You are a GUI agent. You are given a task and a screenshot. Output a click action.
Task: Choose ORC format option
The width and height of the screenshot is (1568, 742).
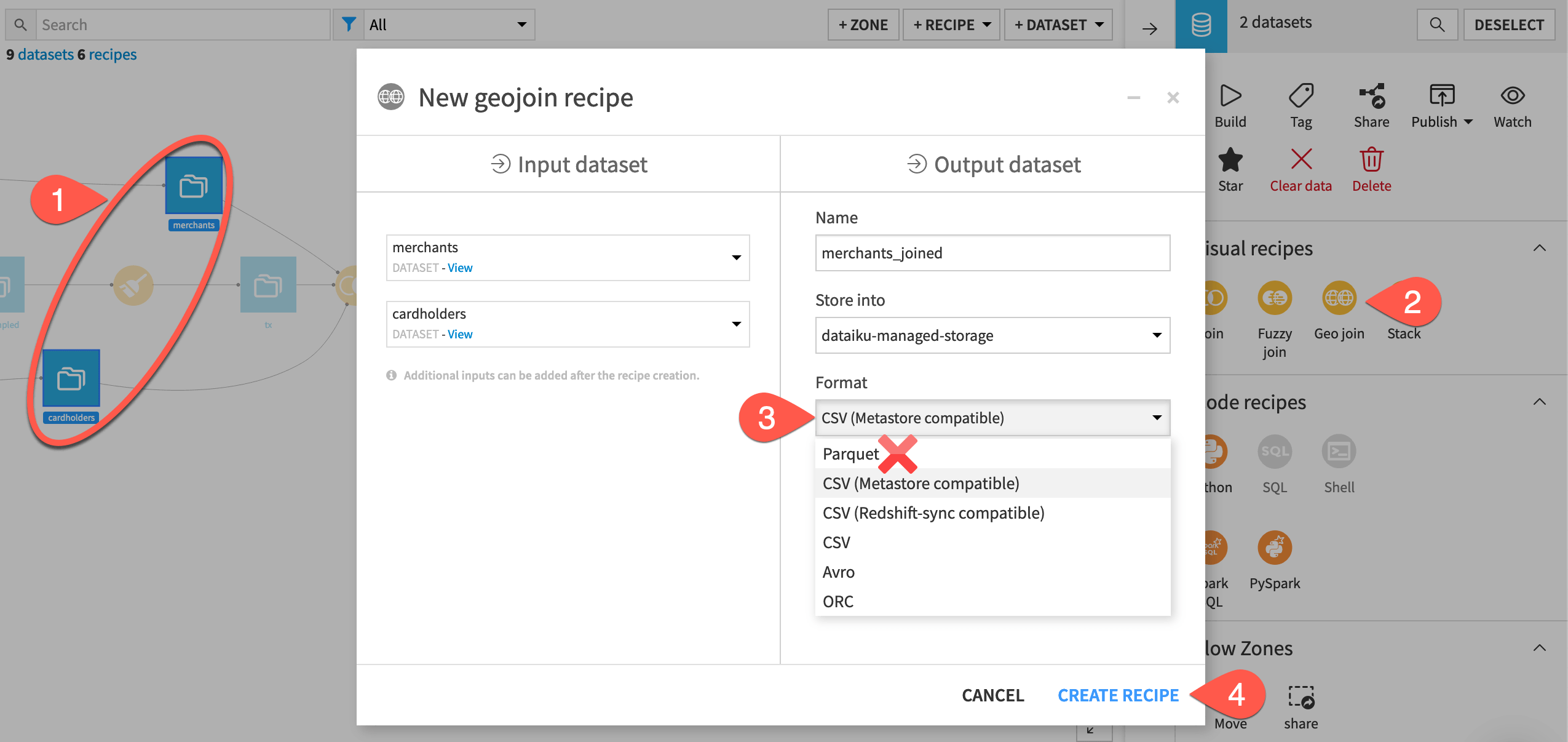tap(992, 601)
